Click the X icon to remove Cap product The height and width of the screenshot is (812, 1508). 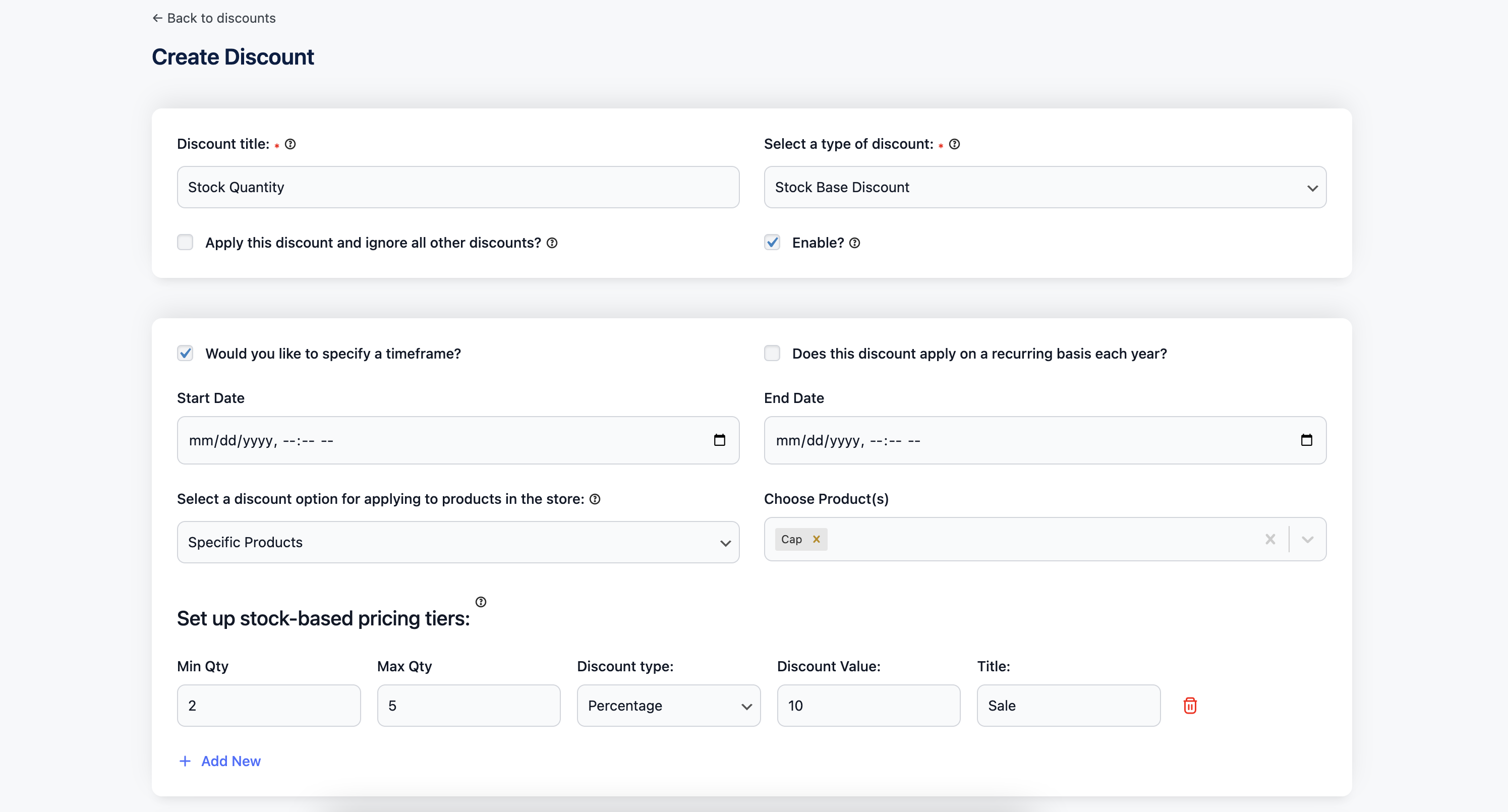[817, 539]
